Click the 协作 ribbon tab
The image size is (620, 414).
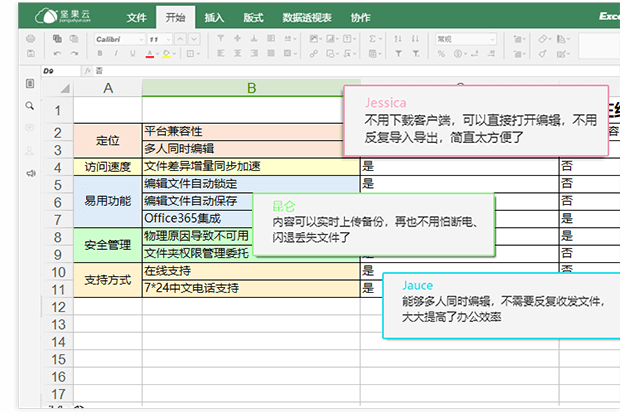360,17
